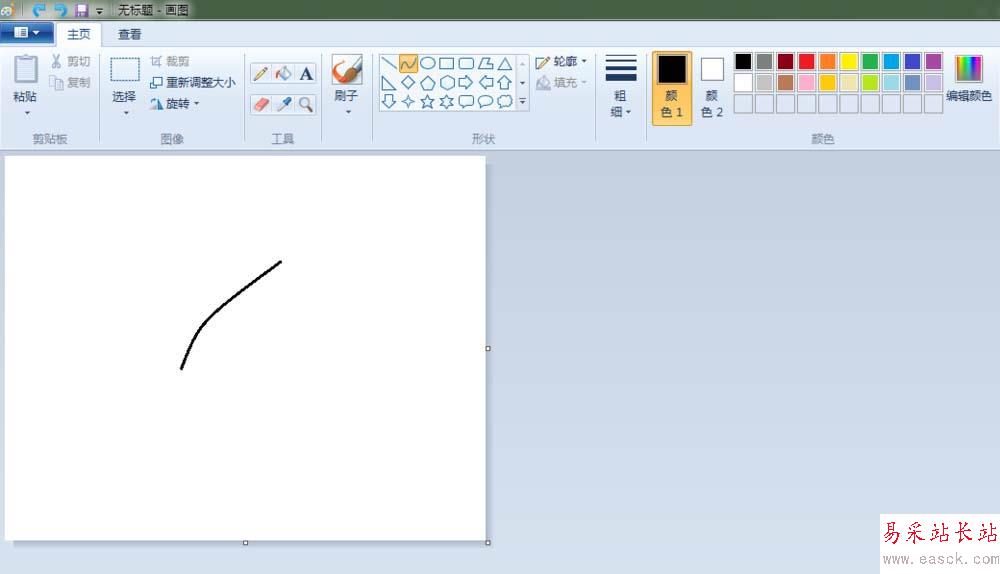1000x574 pixels.
Task: Choose the Right arrow shape
Action: pyautogui.click(x=466, y=82)
